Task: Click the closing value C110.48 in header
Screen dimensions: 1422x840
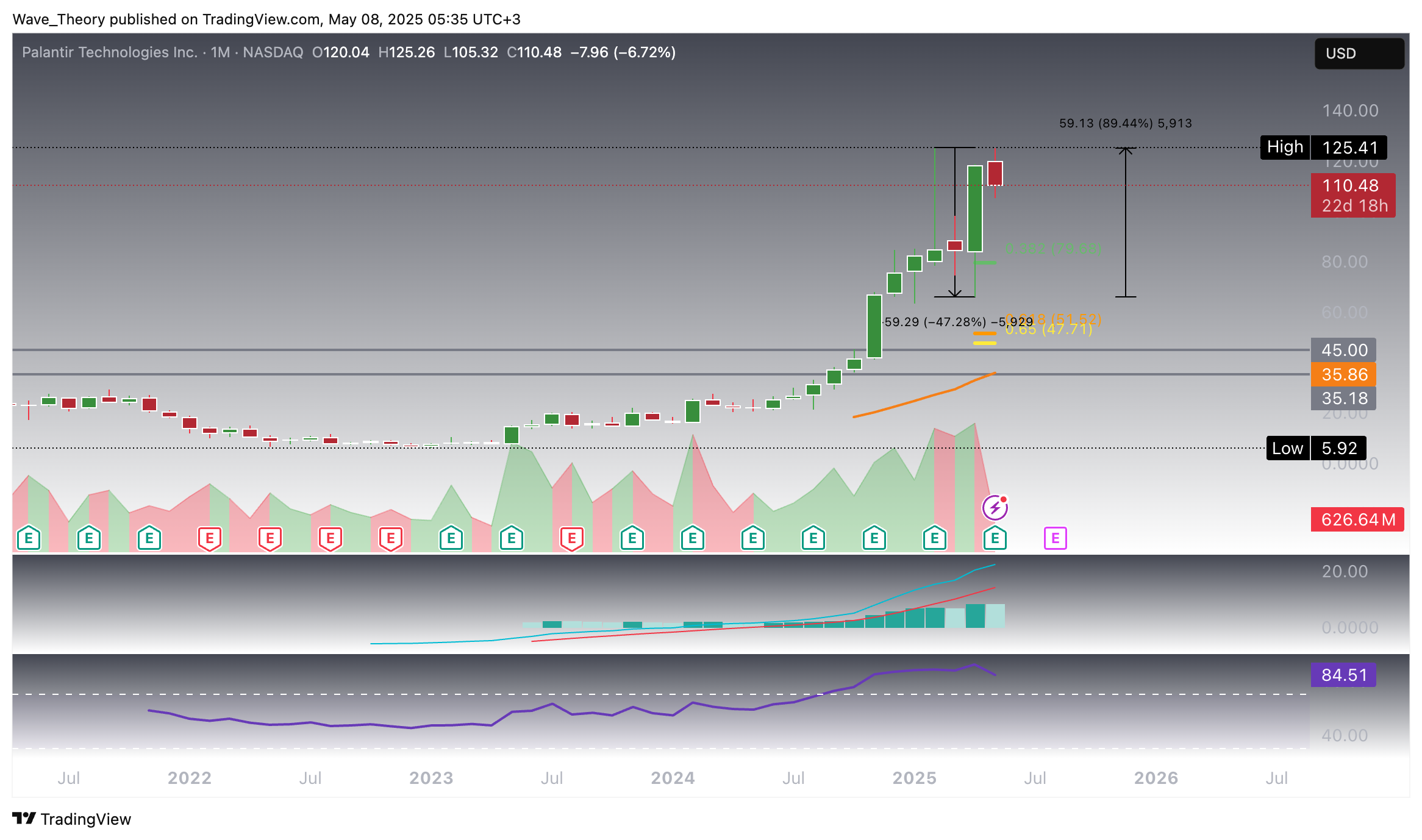Action: [534, 52]
